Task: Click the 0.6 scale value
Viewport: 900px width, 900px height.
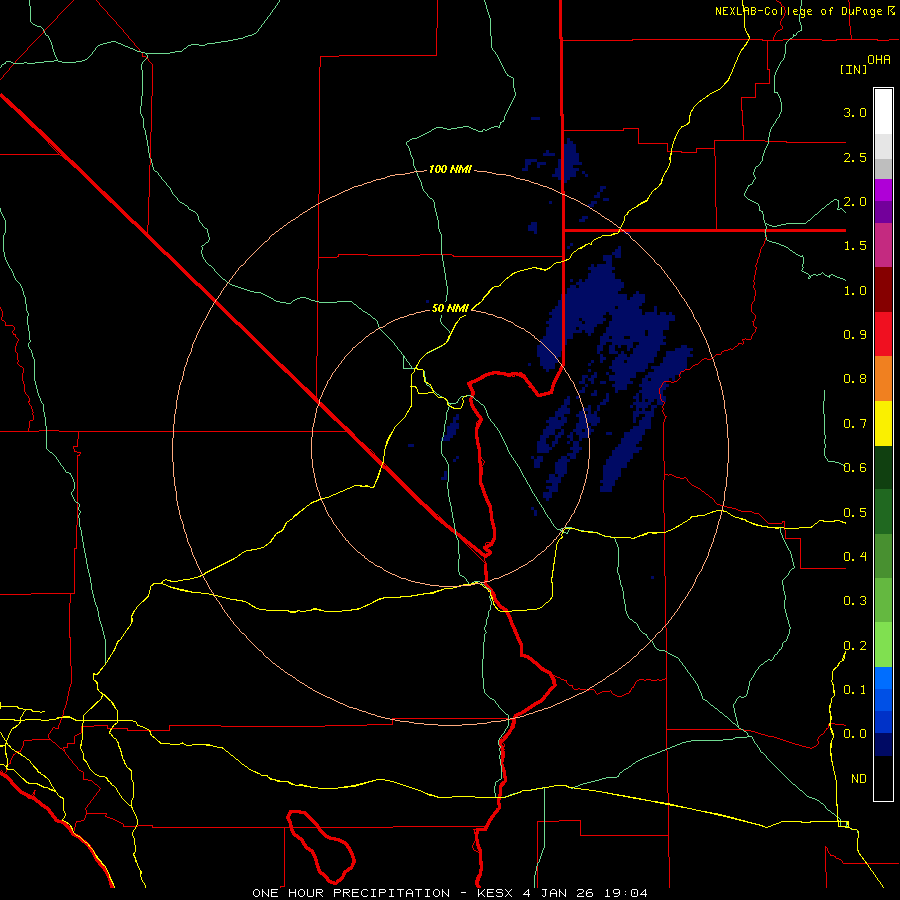Action: coord(855,468)
